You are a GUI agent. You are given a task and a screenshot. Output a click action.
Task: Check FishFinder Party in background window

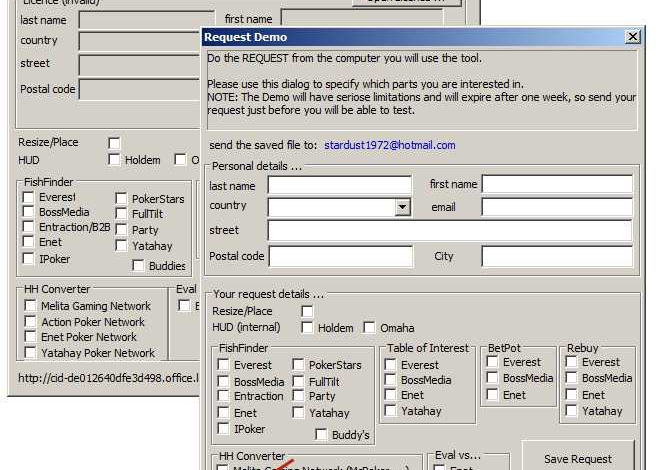point(121,230)
